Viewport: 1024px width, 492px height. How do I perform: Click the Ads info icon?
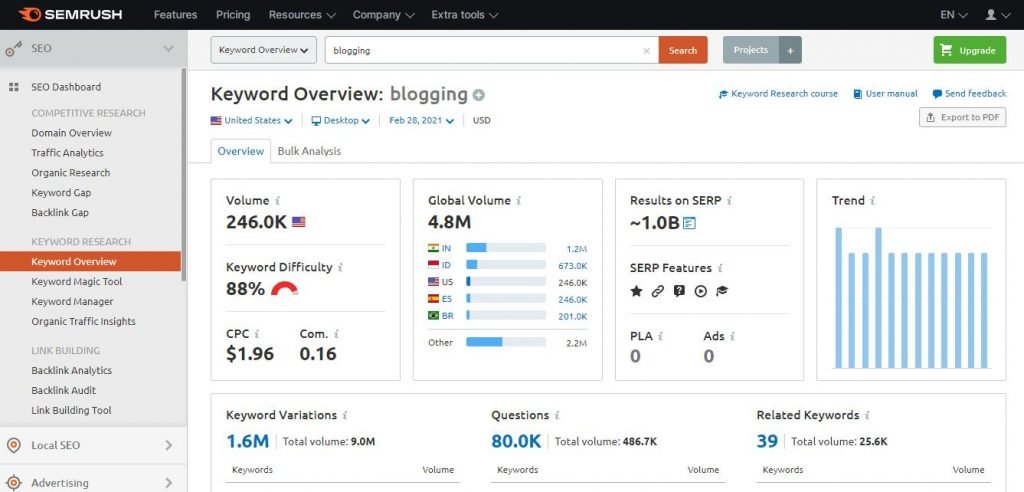pyautogui.click(x=732, y=336)
